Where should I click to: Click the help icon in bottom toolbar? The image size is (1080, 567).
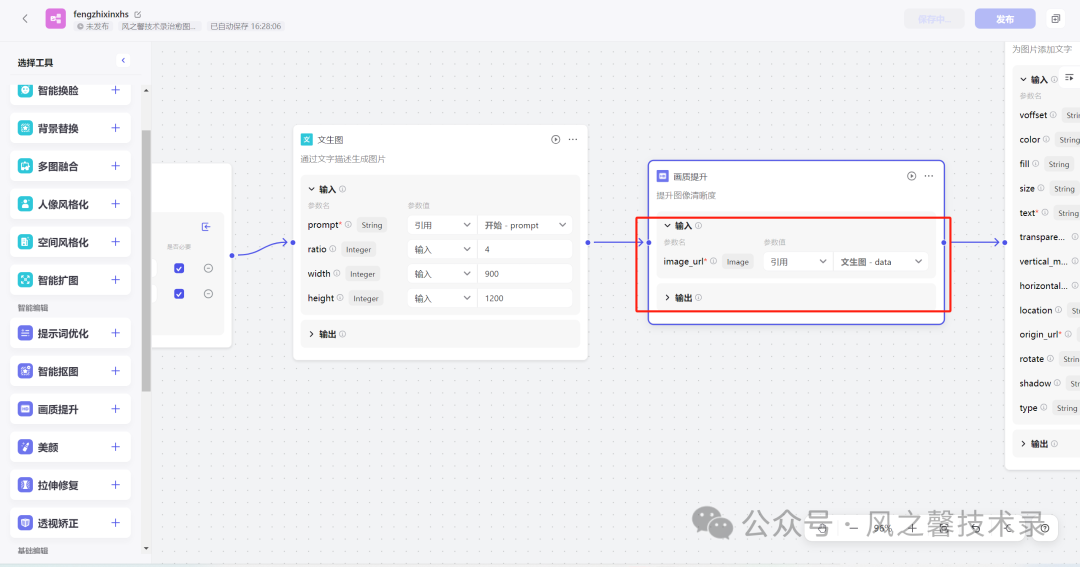point(1044,528)
